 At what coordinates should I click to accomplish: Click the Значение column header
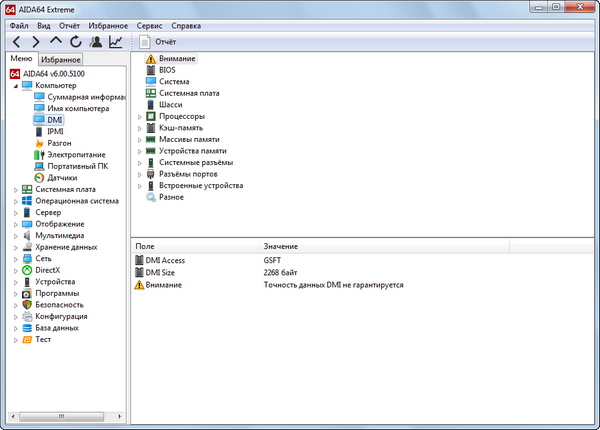pyautogui.click(x=281, y=246)
